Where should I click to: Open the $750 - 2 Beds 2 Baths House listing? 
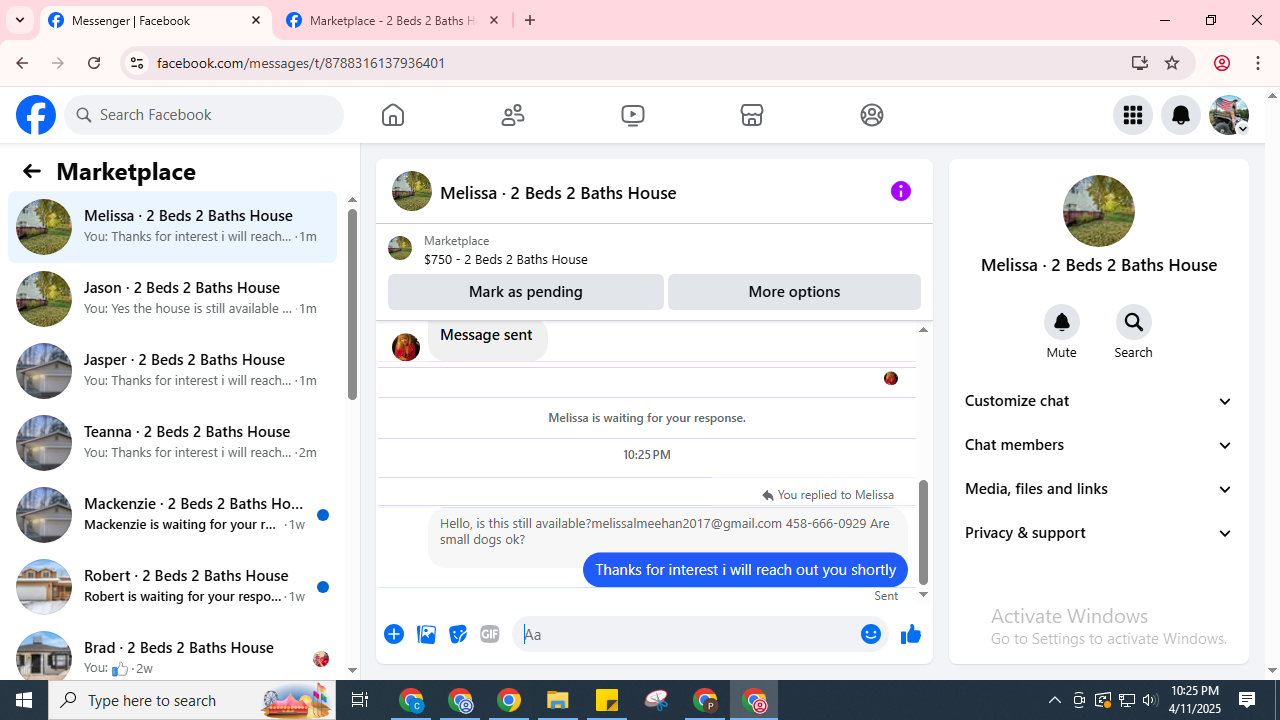click(x=506, y=259)
